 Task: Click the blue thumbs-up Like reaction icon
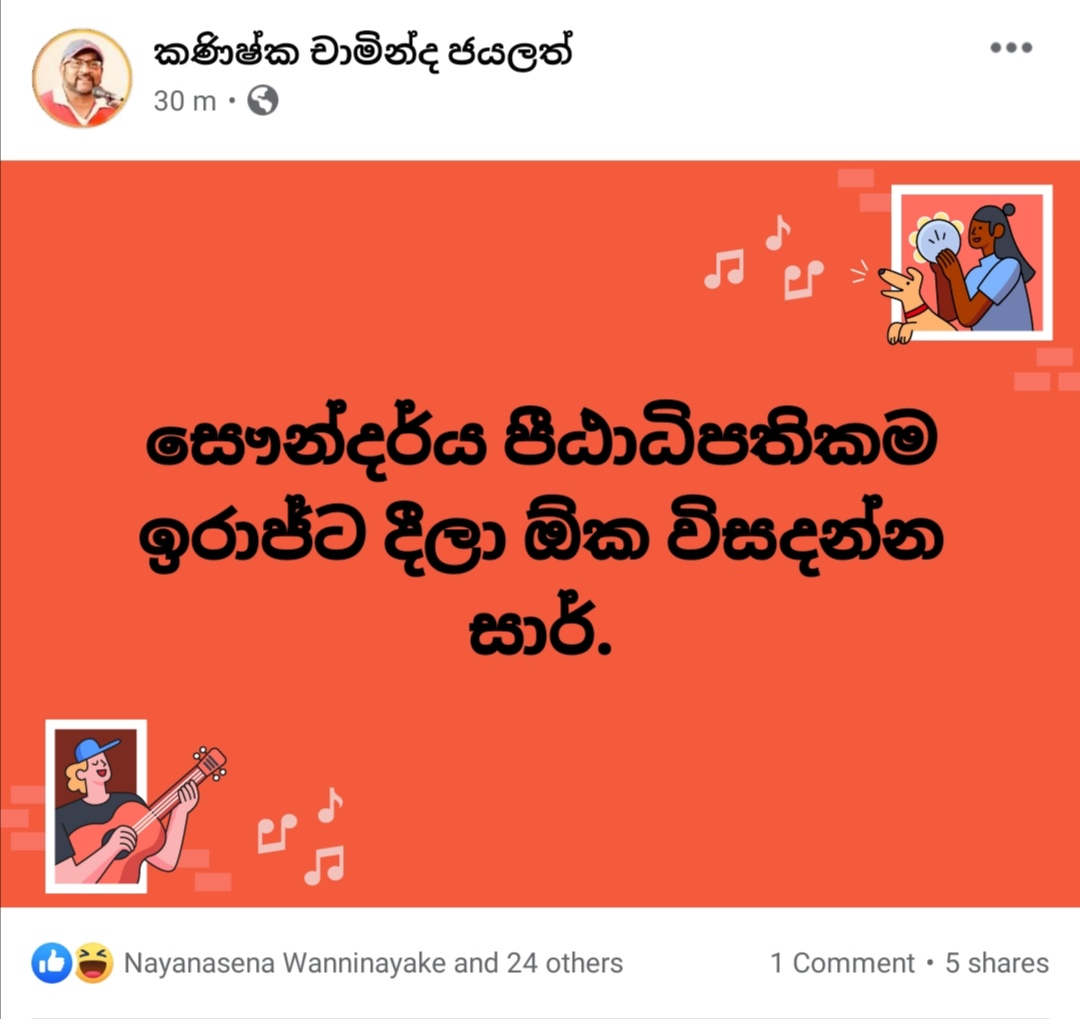tap(52, 962)
